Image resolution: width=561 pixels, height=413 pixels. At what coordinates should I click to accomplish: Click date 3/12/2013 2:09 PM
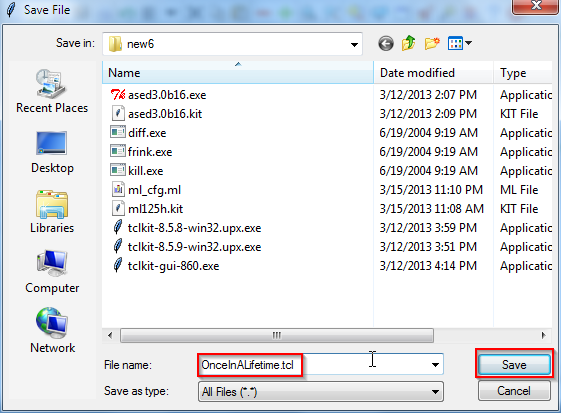tap(428, 114)
